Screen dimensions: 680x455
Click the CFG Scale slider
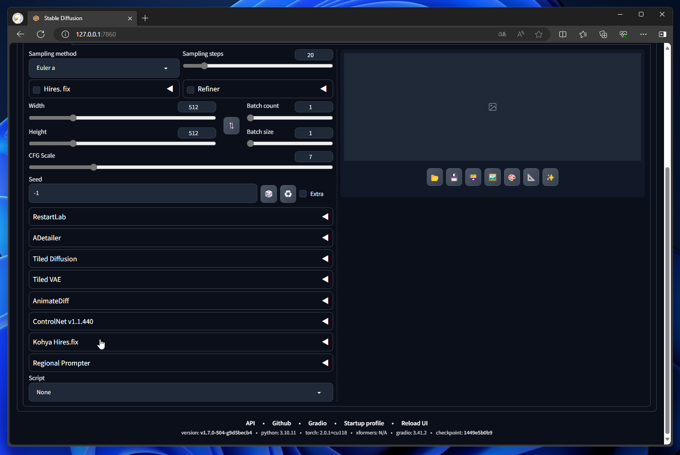pos(180,167)
